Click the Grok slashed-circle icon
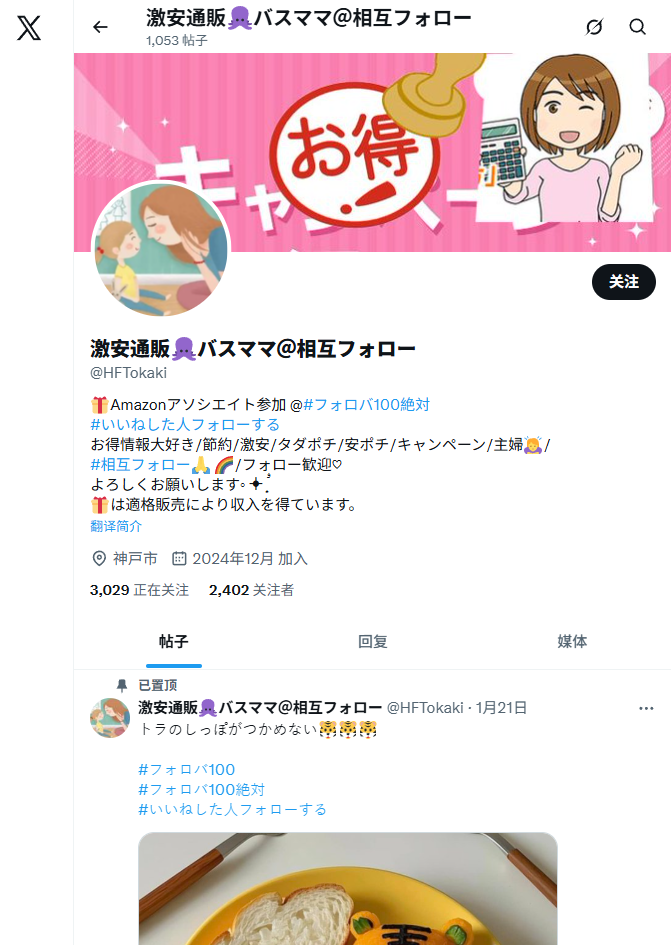Viewport: 671px width, 945px height. [594, 27]
